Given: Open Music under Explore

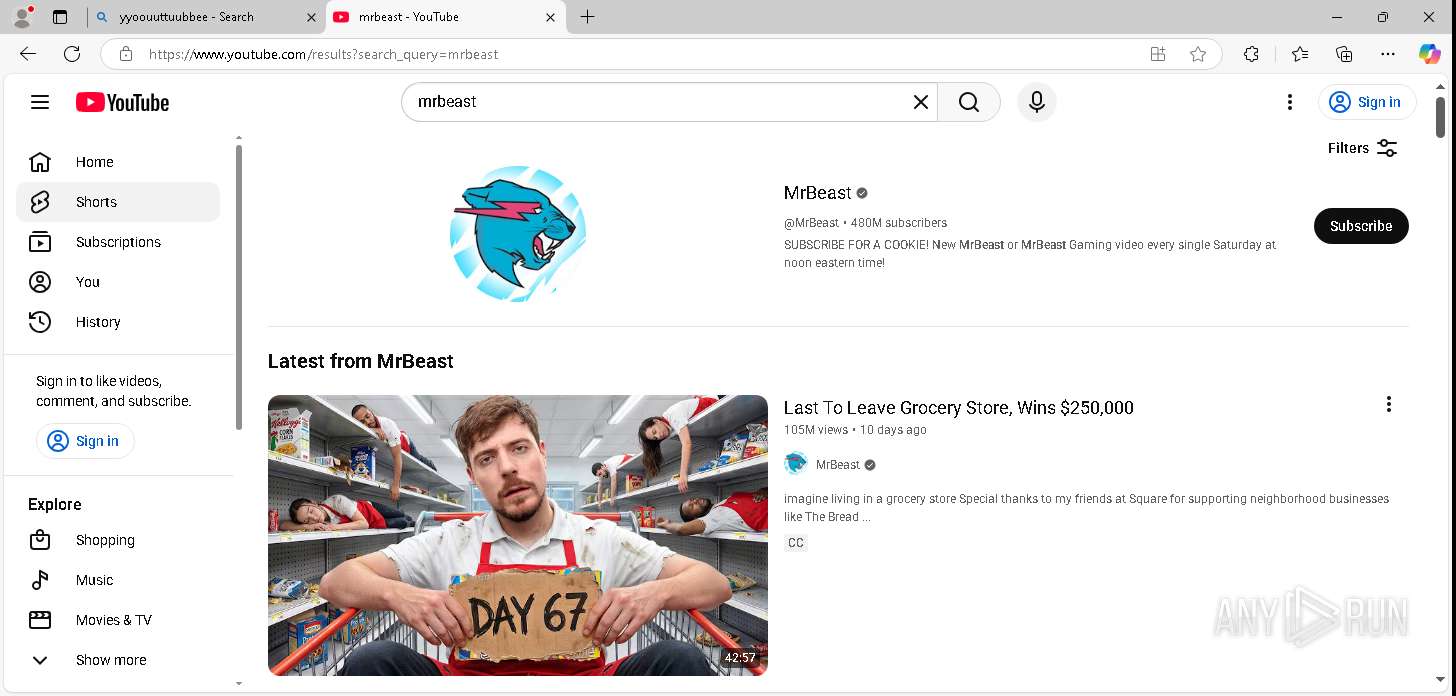Looking at the screenshot, I should pos(118,580).
